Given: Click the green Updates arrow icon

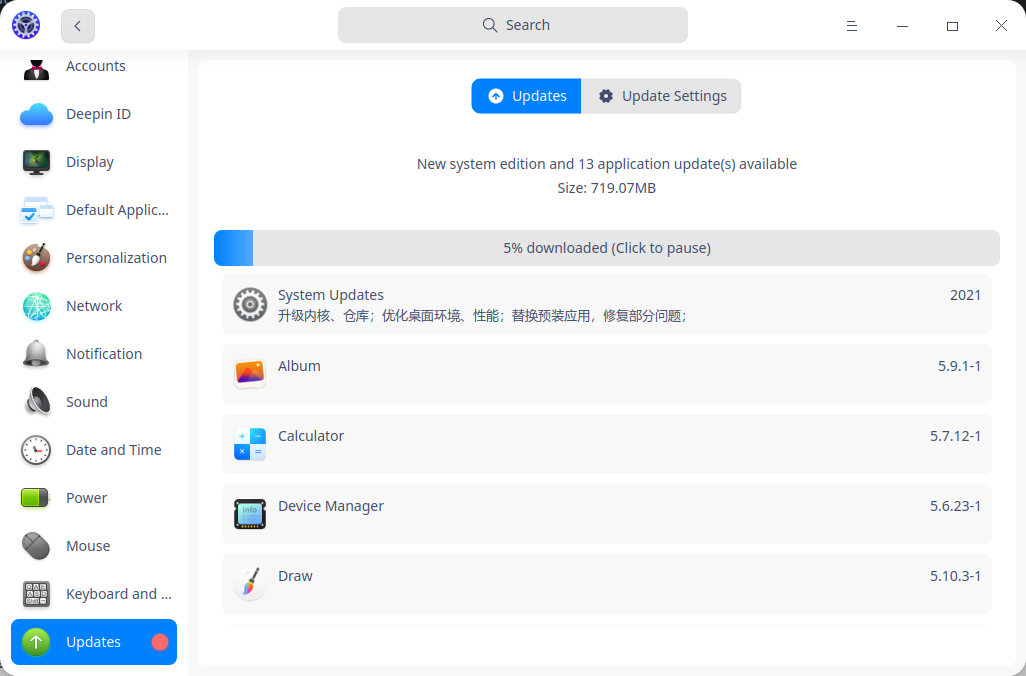Looking at the screenshot, I should pyautogui.click(x=36, y=642).
